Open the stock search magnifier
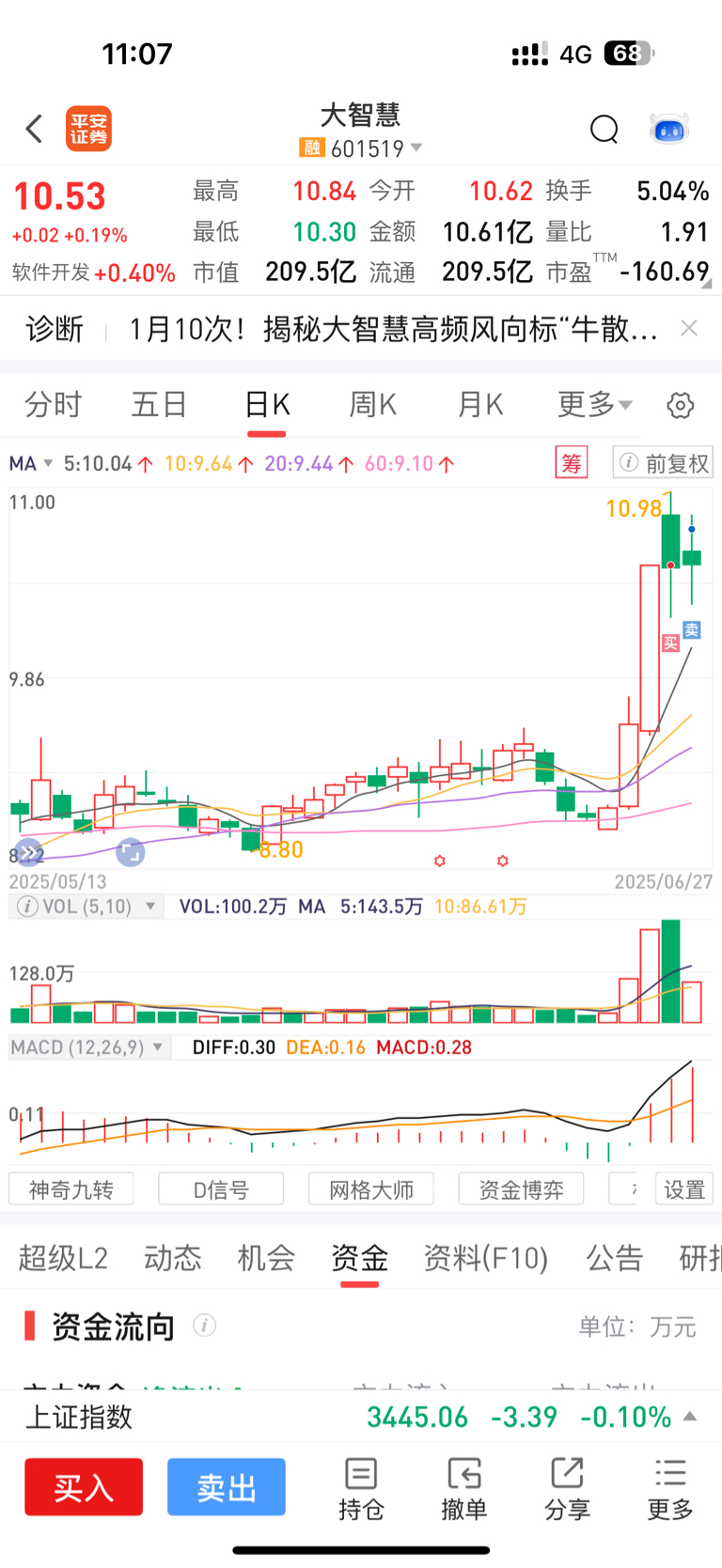Viewport: 722px width, 1568px height. coord(604,129)
